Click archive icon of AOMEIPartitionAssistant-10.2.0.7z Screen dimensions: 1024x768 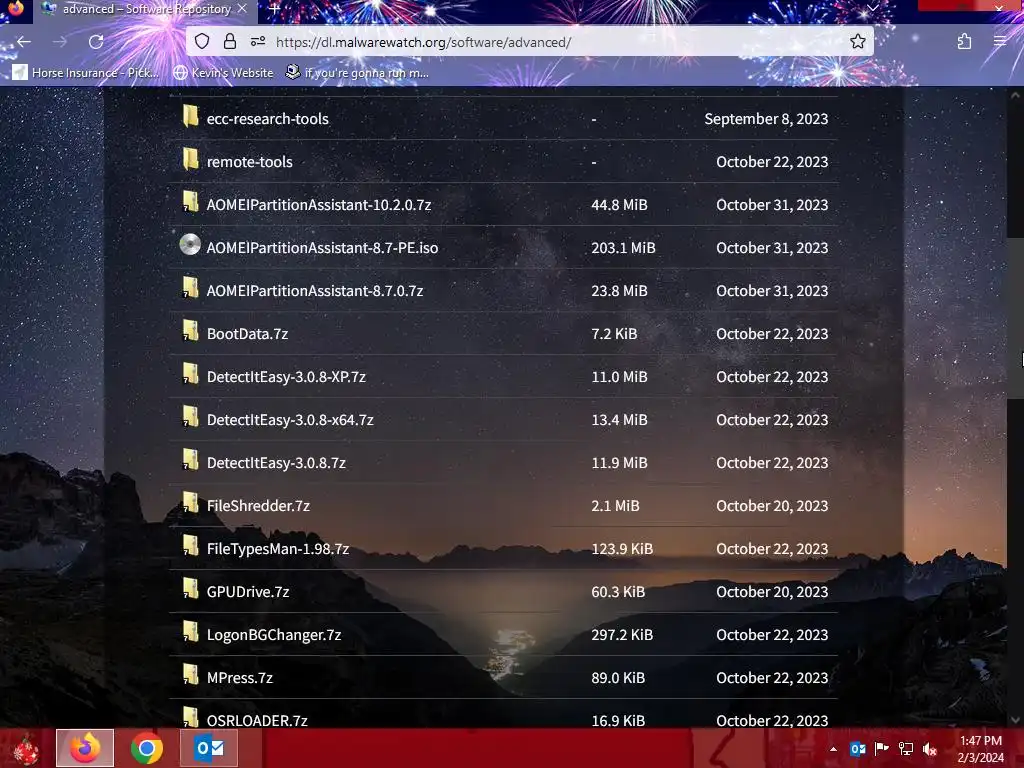coord(190,202)
